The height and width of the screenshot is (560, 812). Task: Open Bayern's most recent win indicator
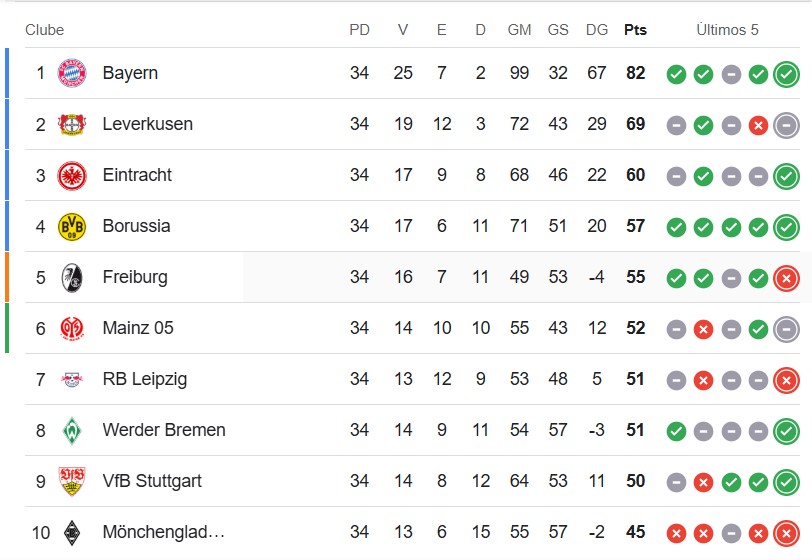click(x=786, y=74)
